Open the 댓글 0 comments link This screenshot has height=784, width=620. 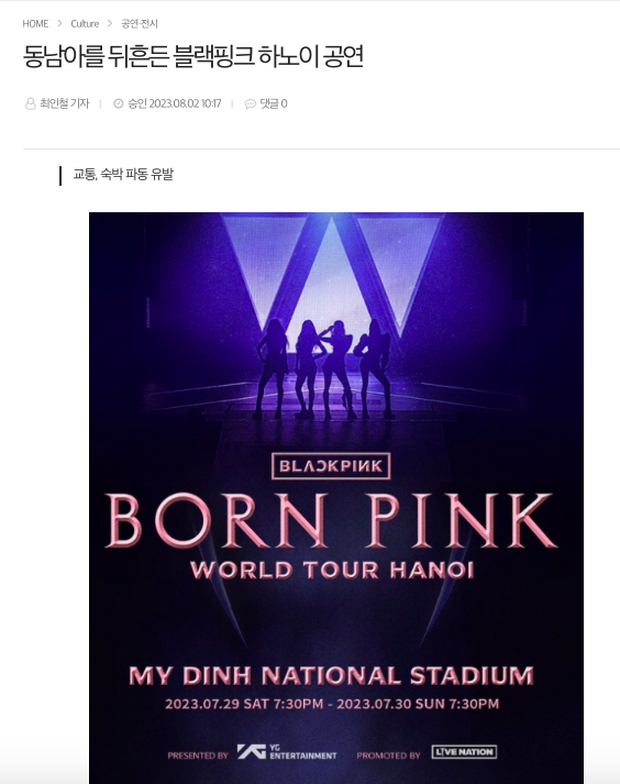coord(273,104)
